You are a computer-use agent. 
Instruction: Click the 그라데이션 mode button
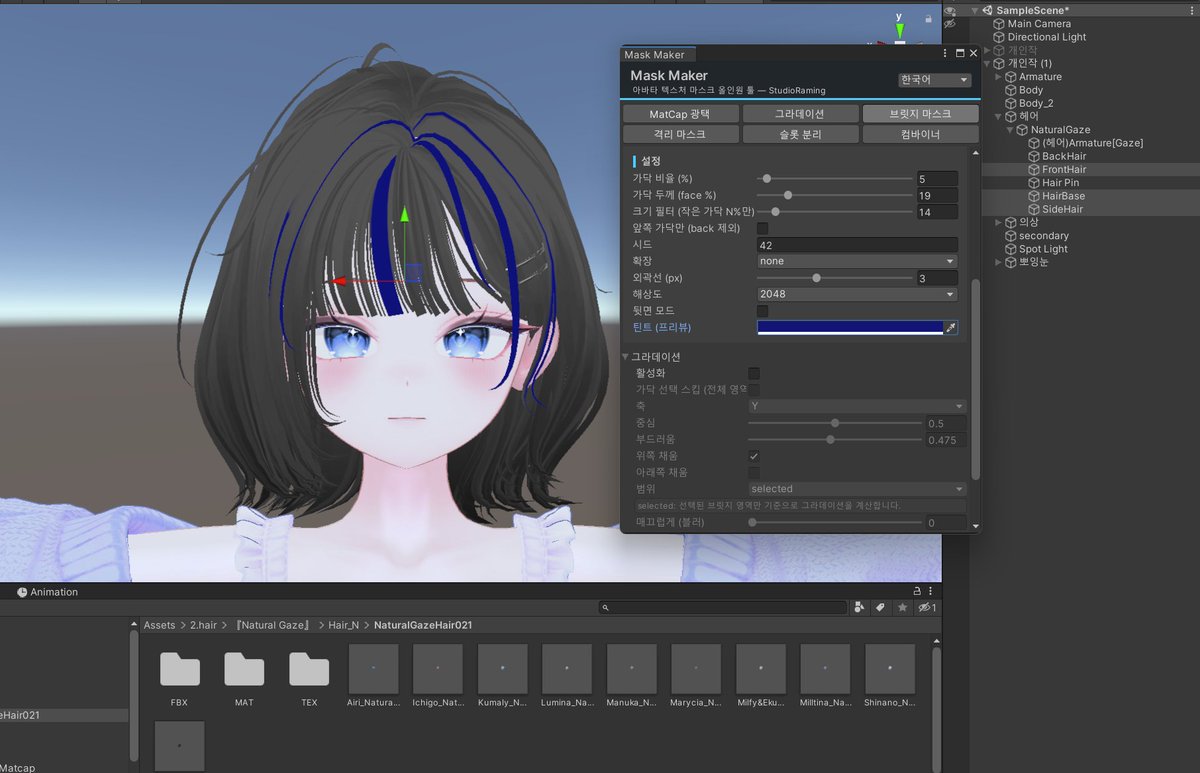pos(800,114)
